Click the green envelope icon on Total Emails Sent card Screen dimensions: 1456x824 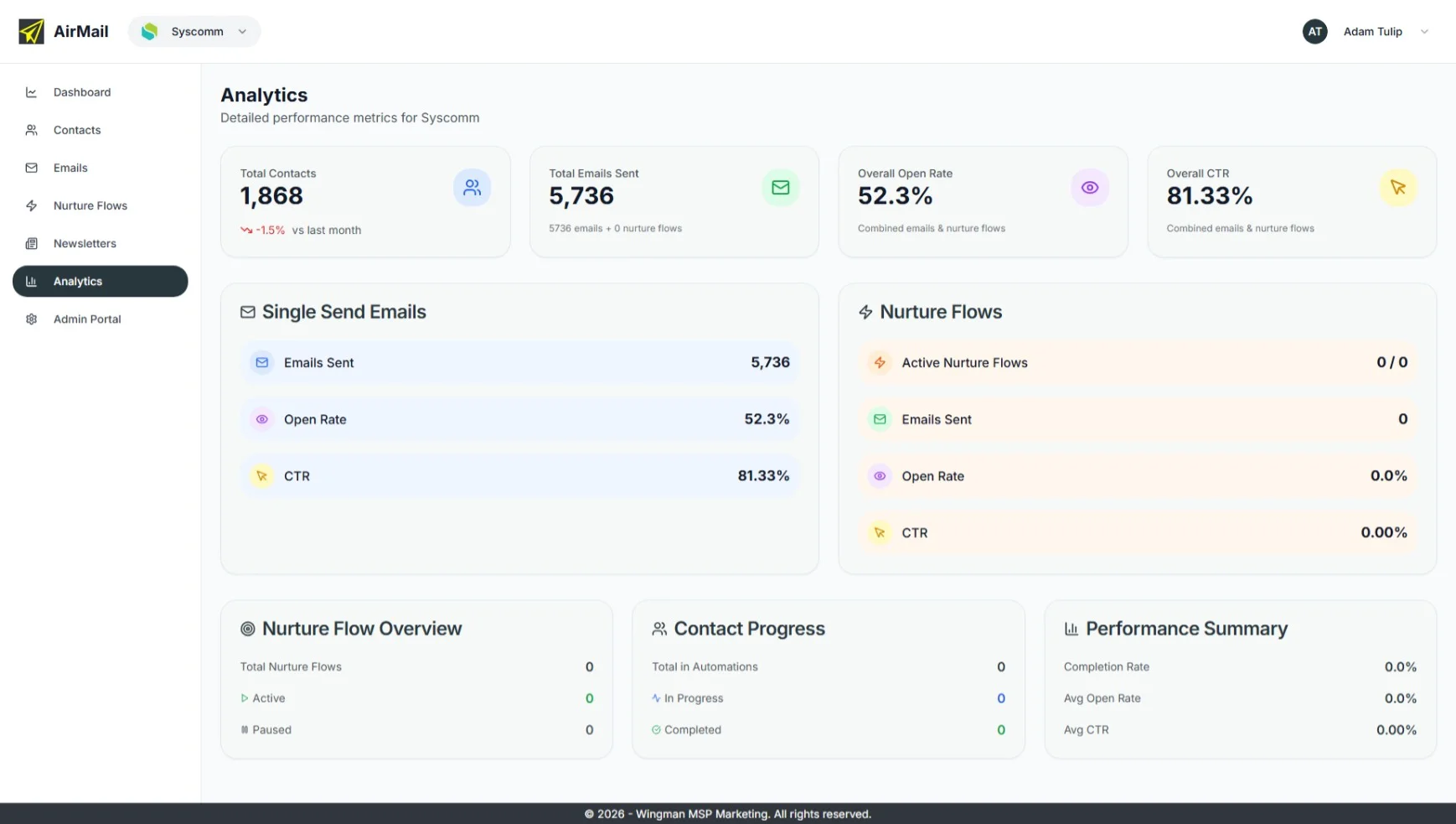coord(780,187)
